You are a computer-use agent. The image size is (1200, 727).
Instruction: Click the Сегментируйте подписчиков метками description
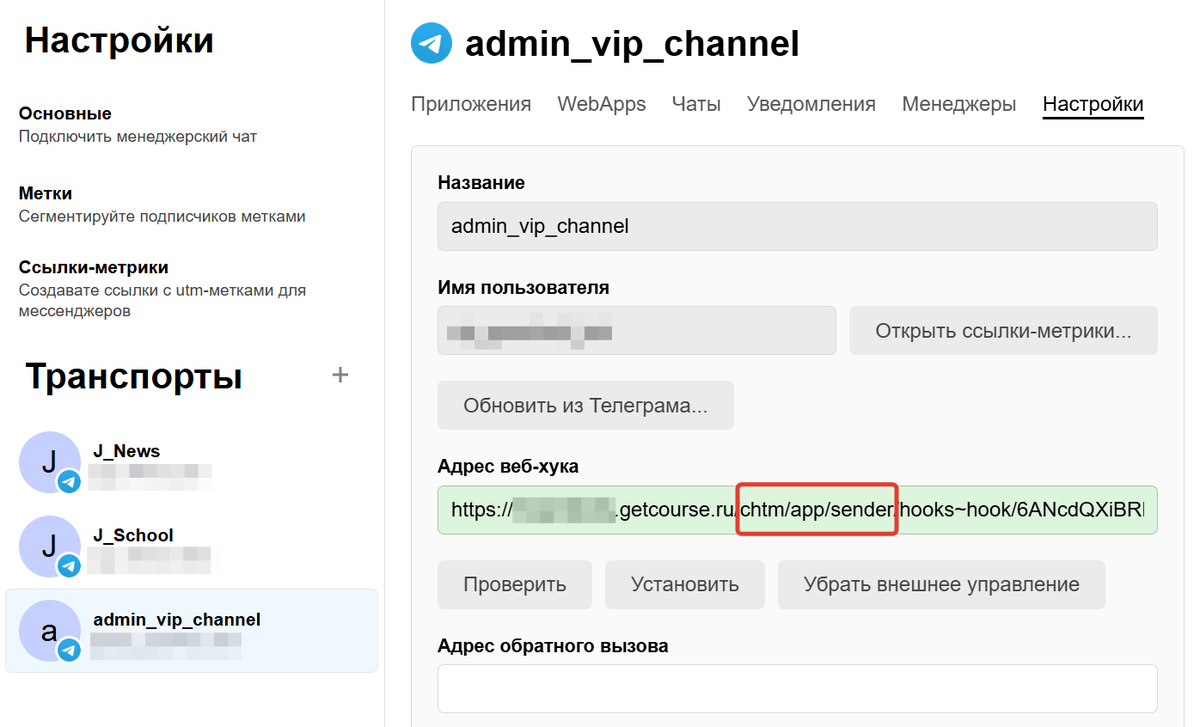point(162,216)
